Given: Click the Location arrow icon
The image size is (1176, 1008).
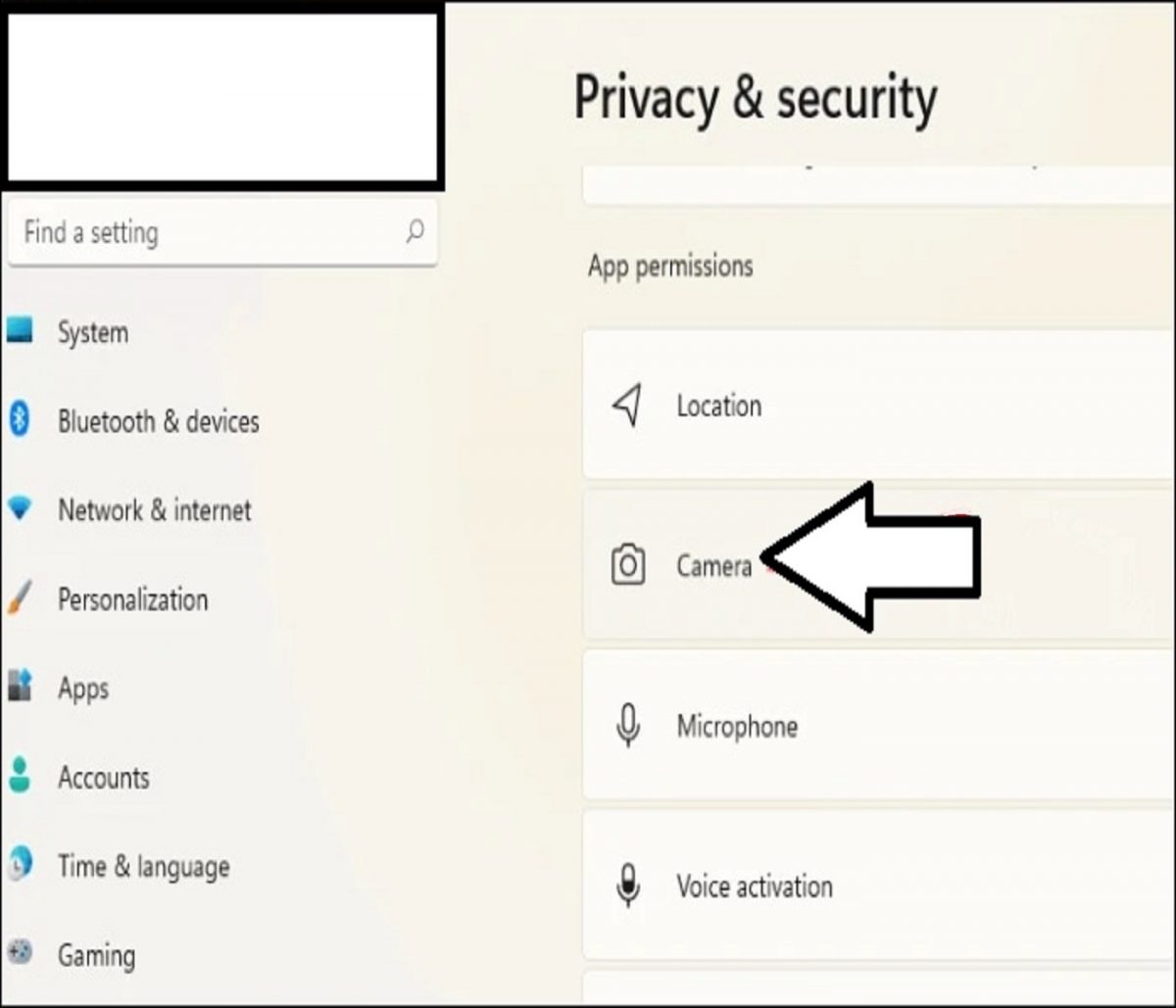Looking at the screenshot, I should click(627, 404).
